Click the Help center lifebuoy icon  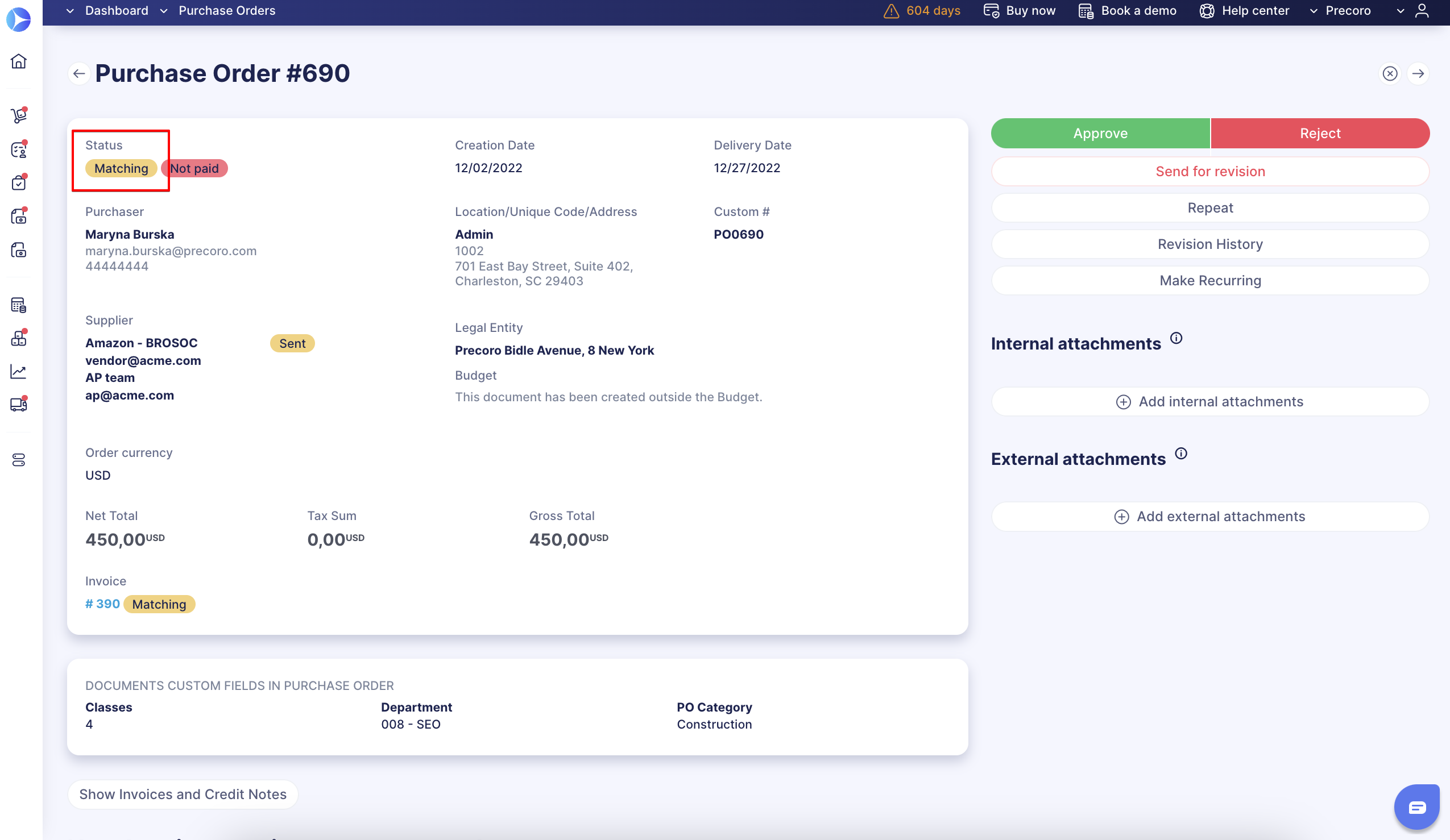click(1207, 11)
